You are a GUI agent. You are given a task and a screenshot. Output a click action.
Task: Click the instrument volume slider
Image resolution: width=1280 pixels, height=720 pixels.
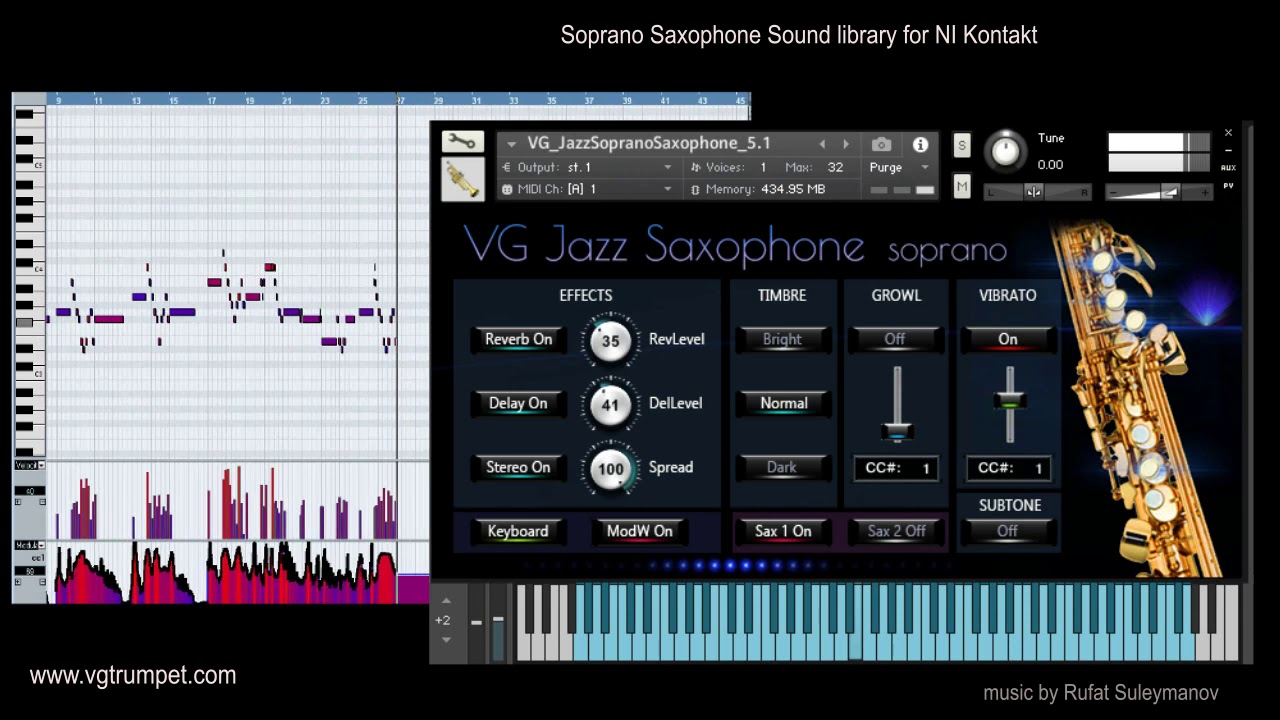click(1160, 192)
